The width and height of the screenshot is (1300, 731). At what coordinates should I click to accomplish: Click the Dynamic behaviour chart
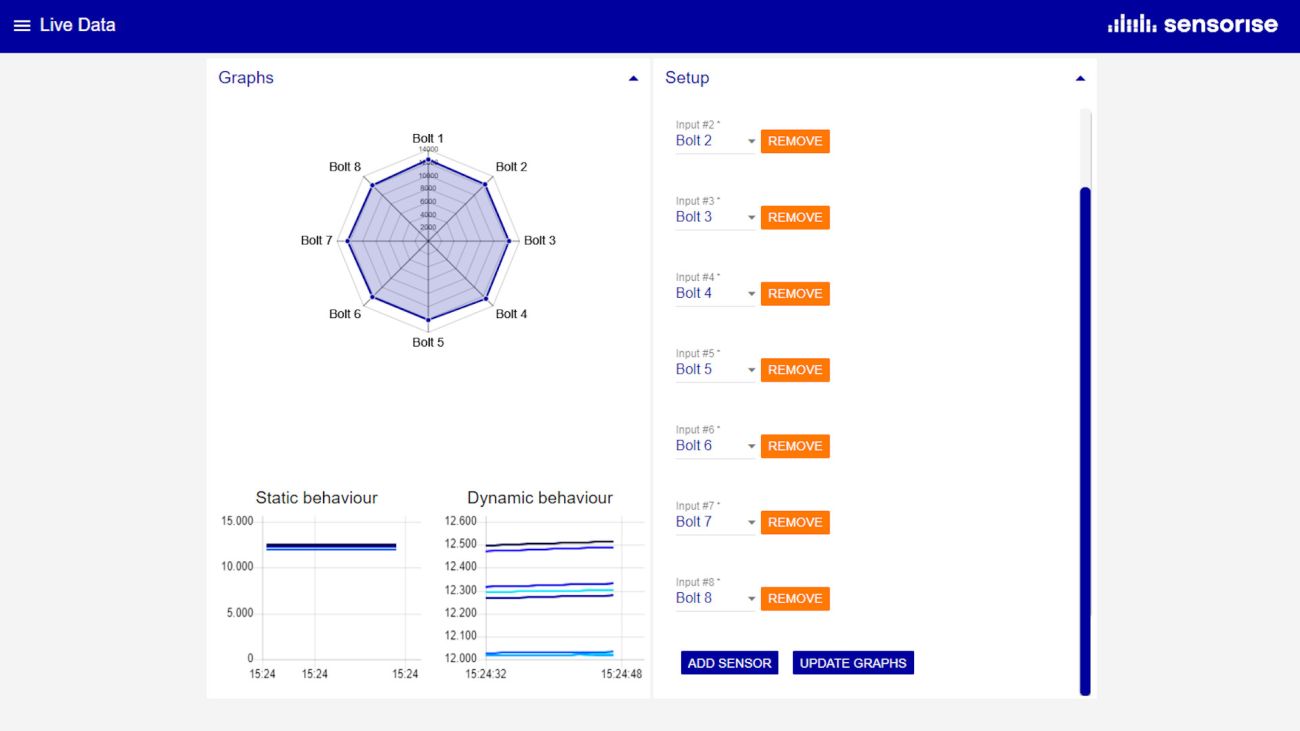point(549,590)
